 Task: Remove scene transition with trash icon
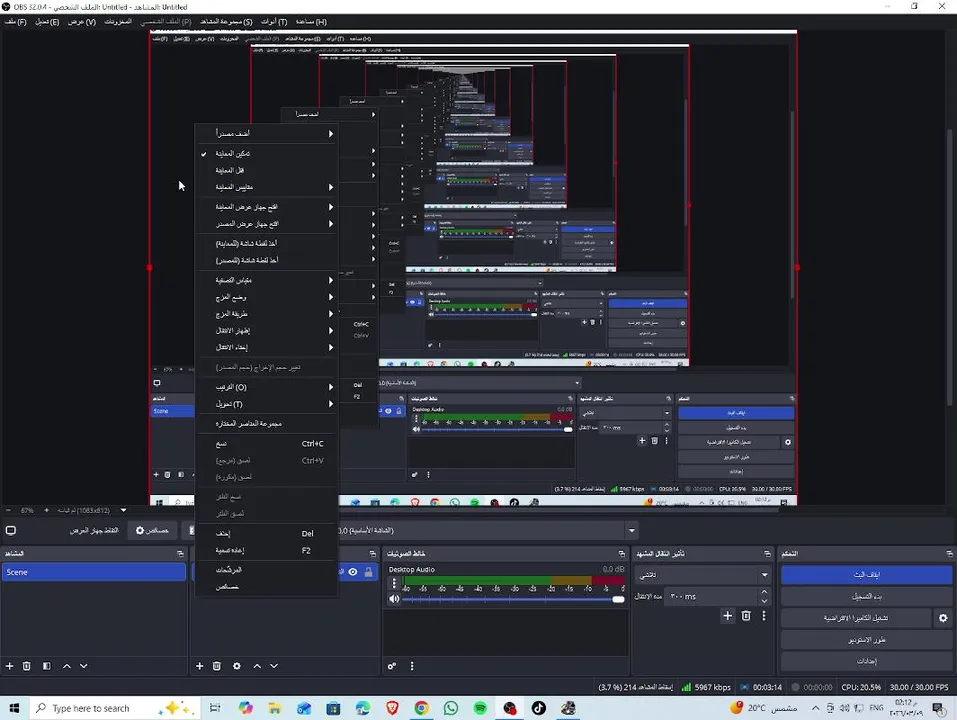coord(746,616)
